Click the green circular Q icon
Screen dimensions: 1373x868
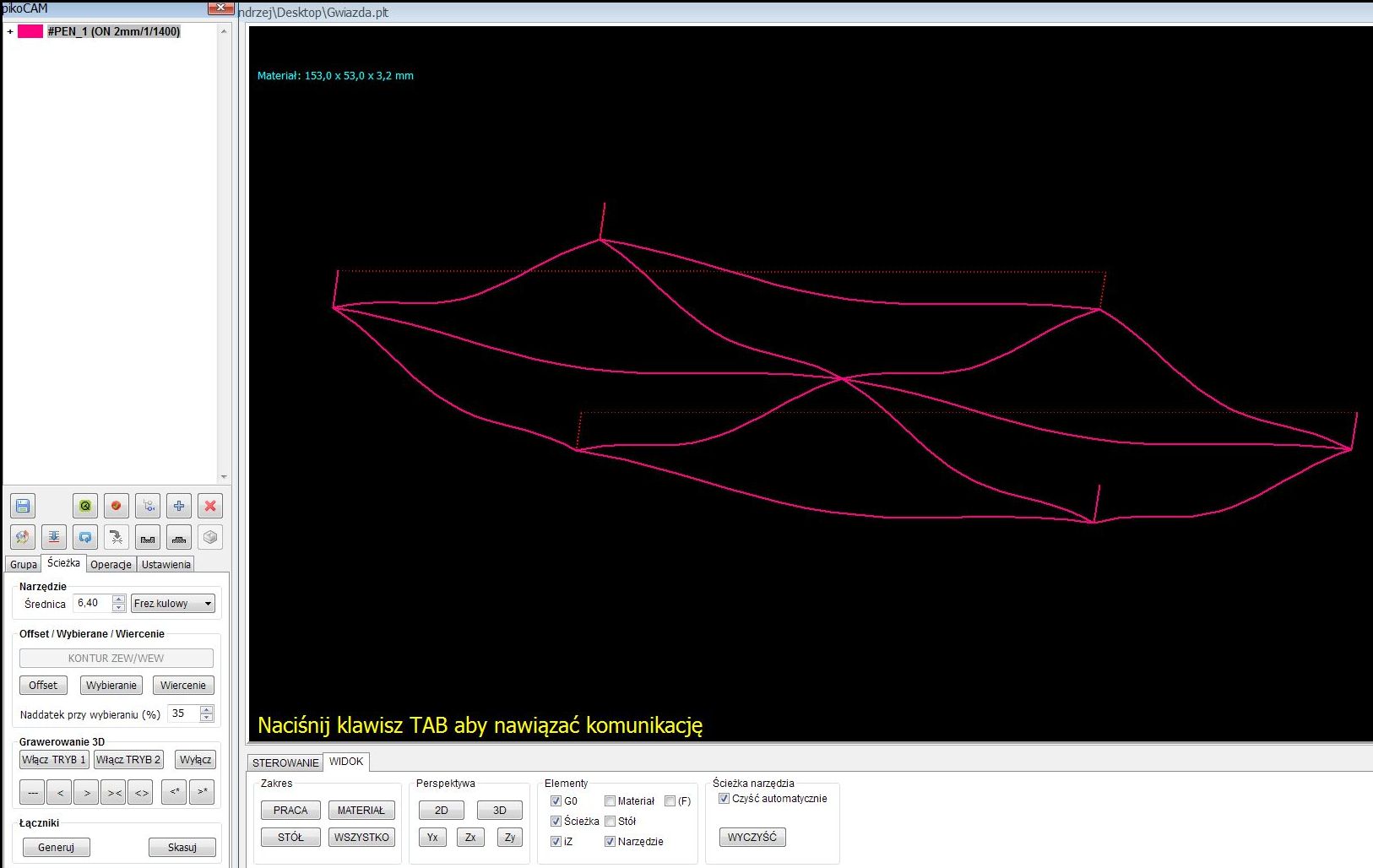pos(85,506)
